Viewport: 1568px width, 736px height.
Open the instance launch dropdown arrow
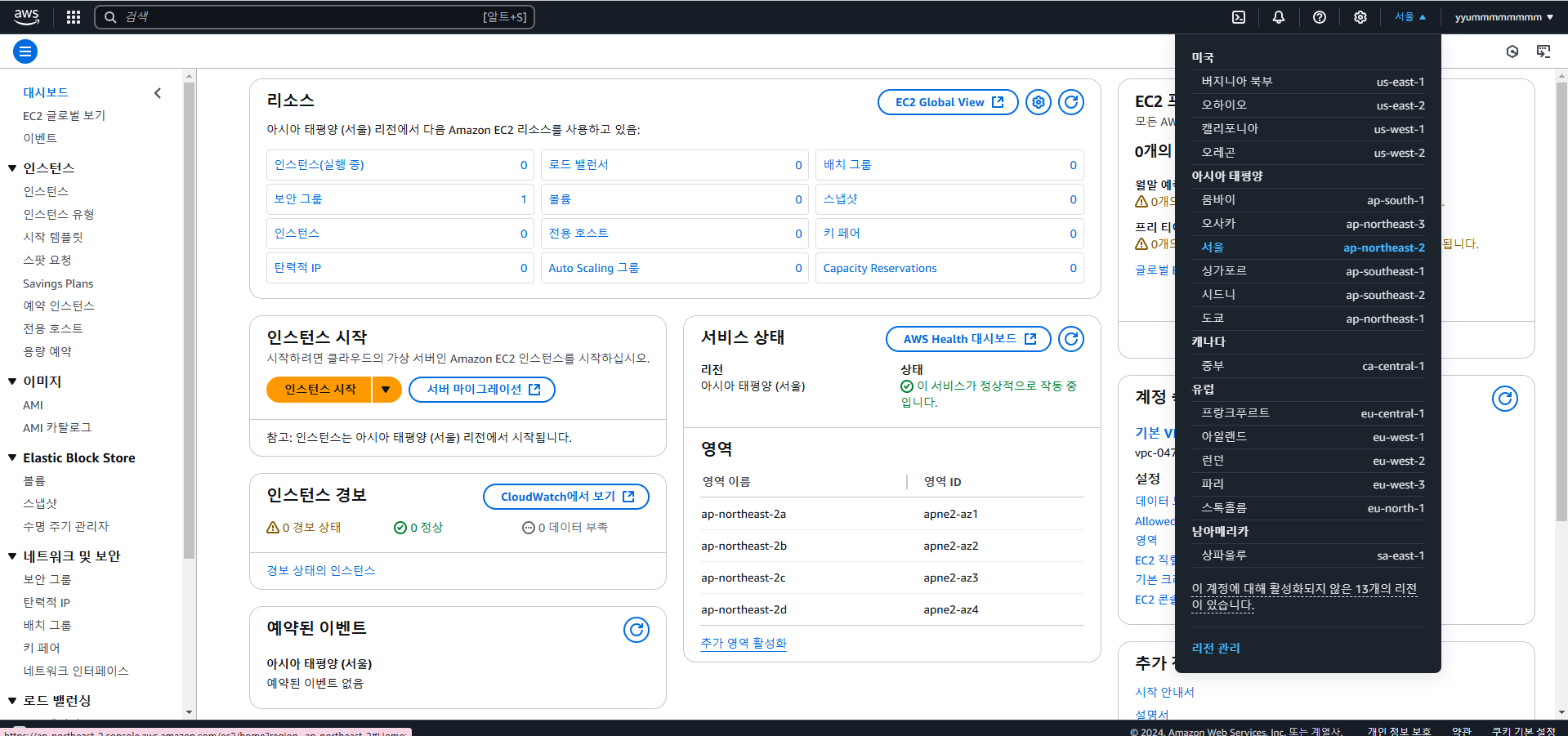coord(386,390)
